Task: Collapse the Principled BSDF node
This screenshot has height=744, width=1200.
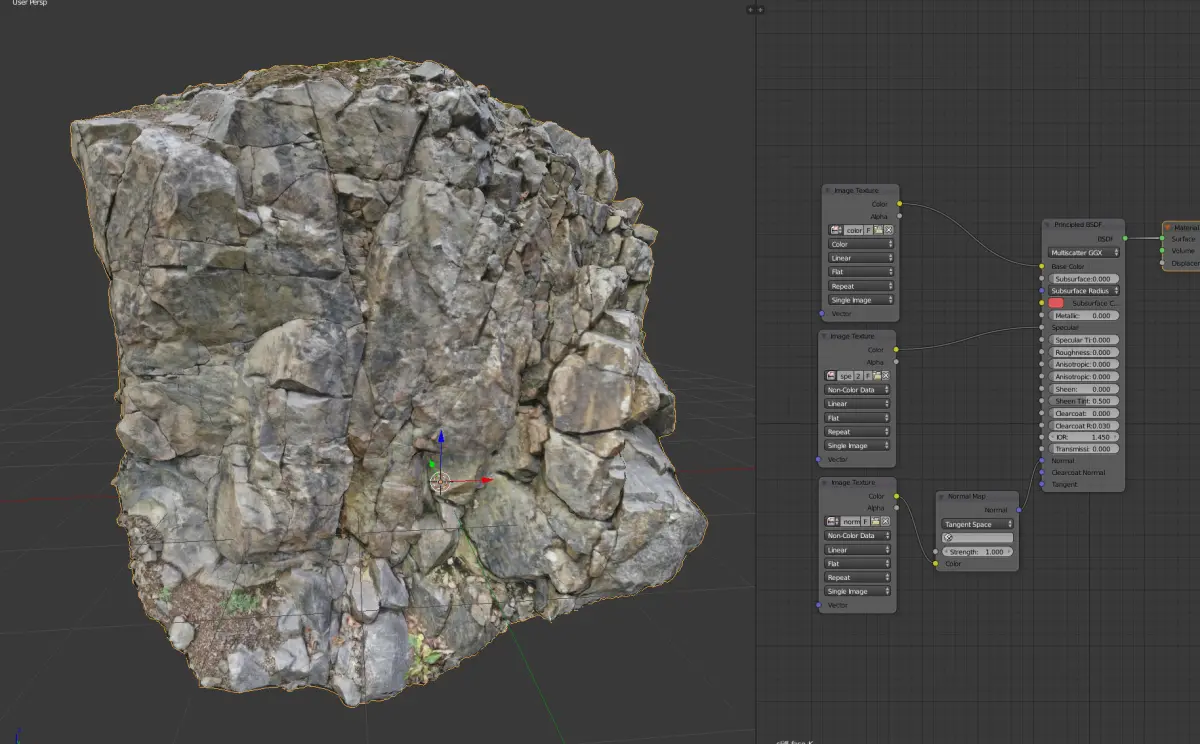Action: pos(1047,225)
